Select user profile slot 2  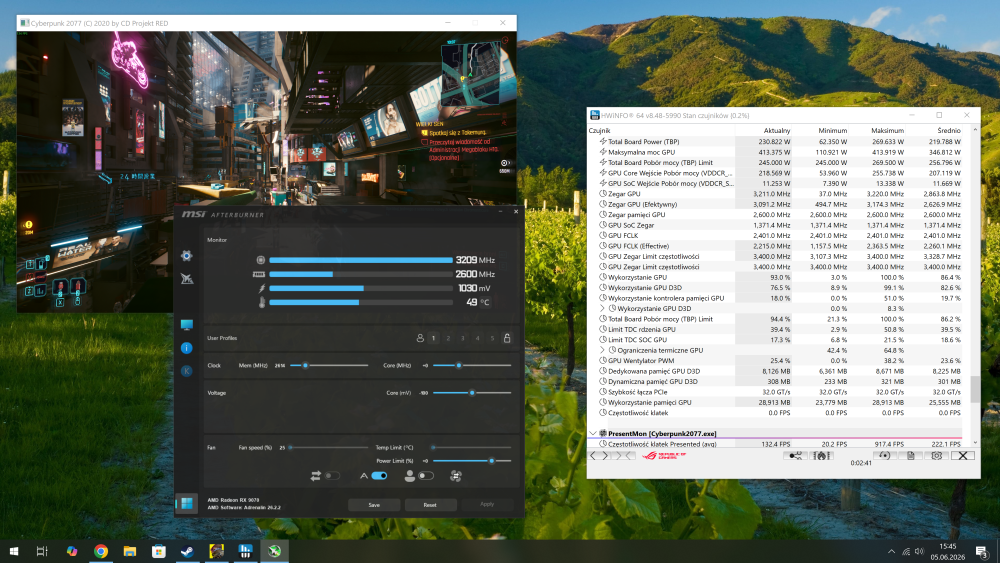pos(448,339)
